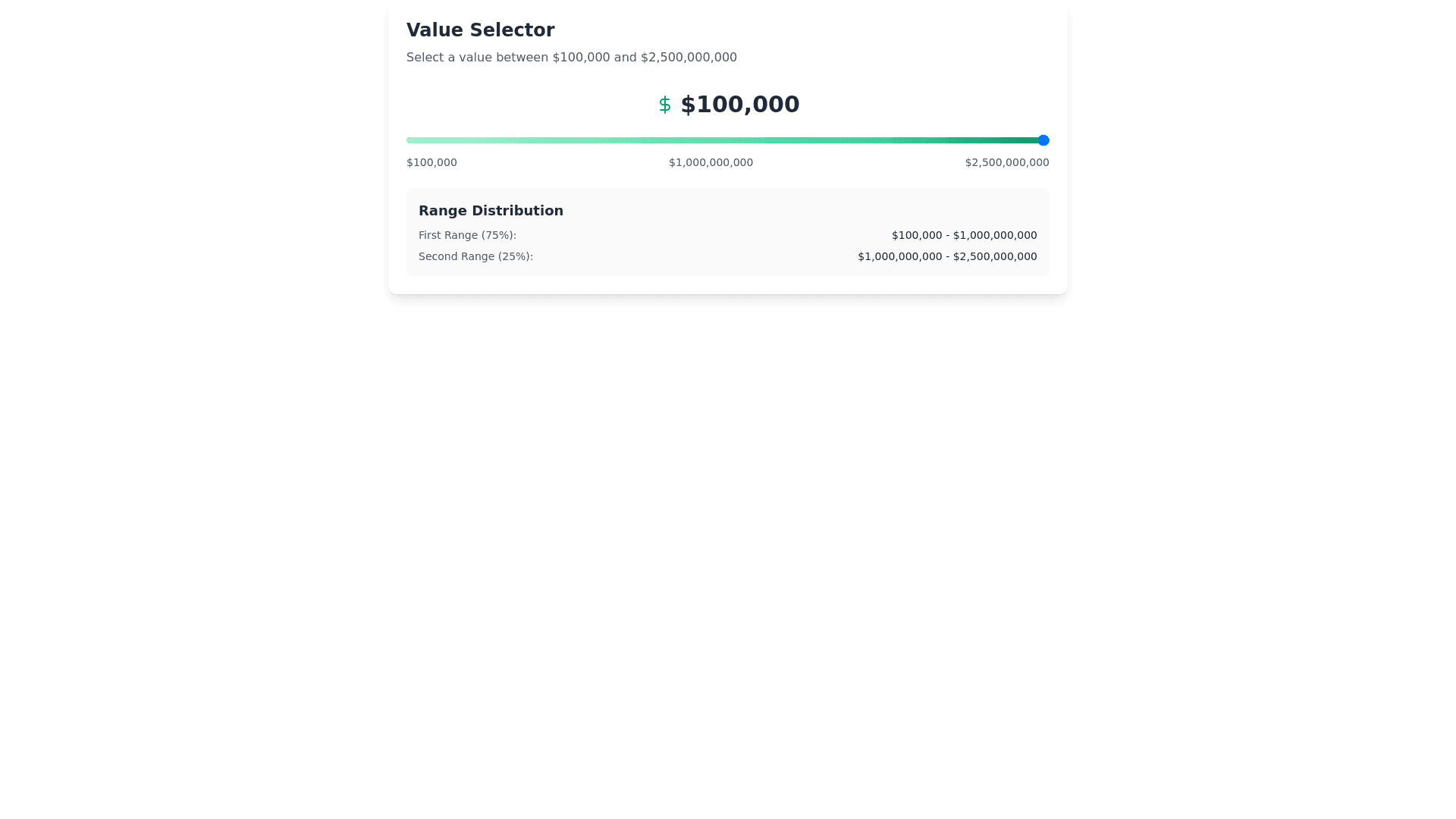Click the $100,000 - $1,000,000,000 range text

pos(964,236)
